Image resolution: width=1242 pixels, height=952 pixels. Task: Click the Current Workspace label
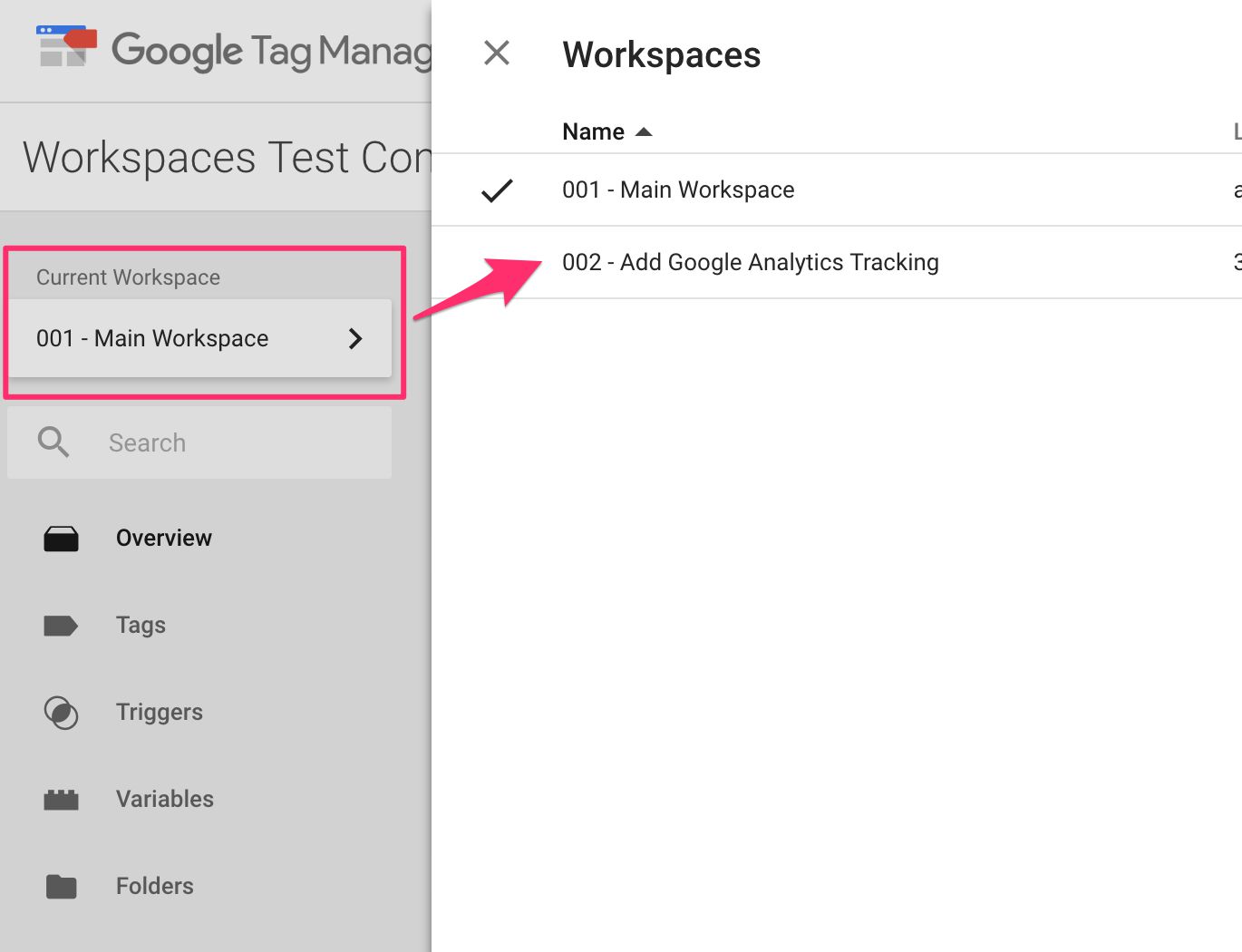tap(128, 277)
